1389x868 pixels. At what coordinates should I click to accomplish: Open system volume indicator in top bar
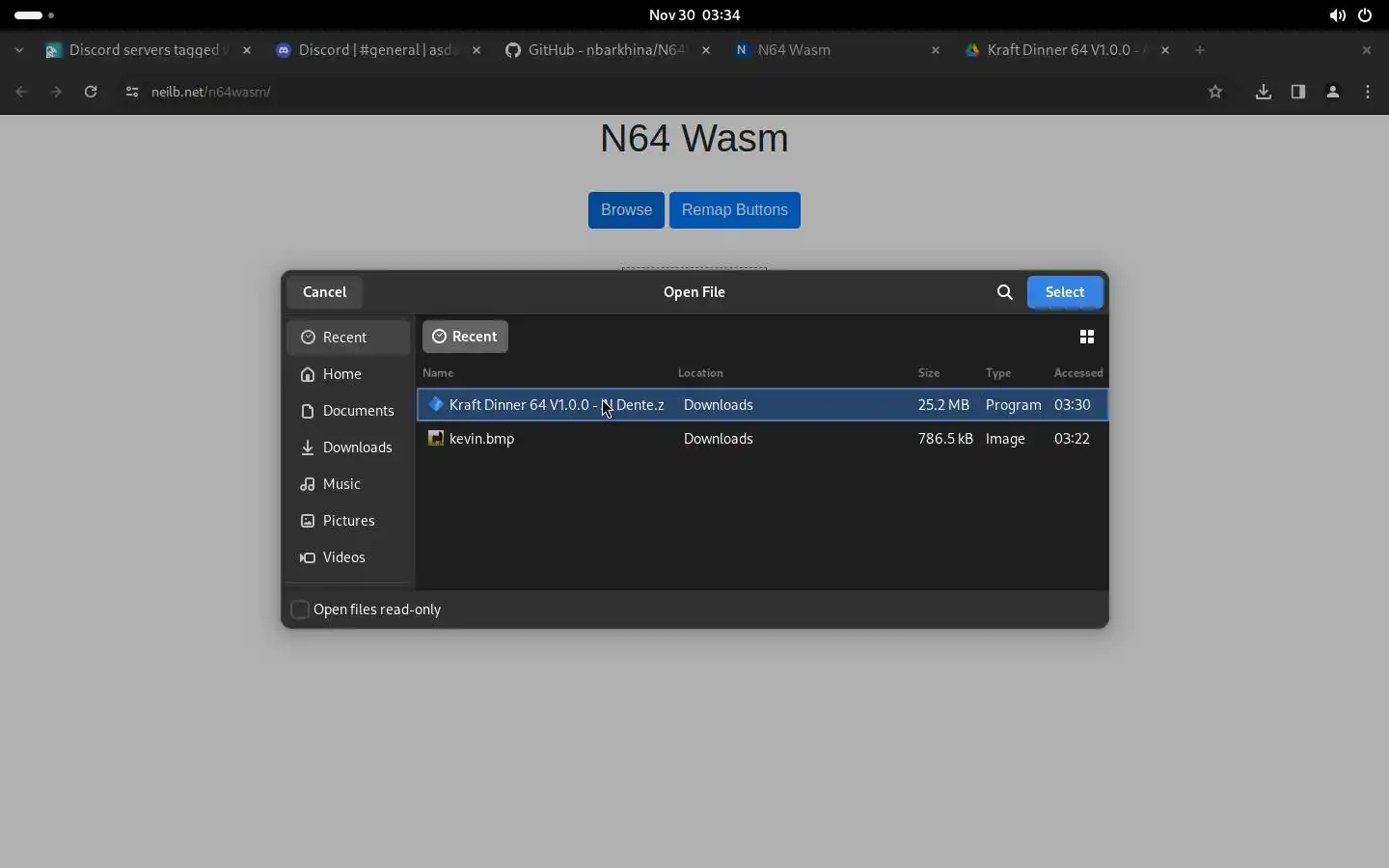(x=1338, y=15)
